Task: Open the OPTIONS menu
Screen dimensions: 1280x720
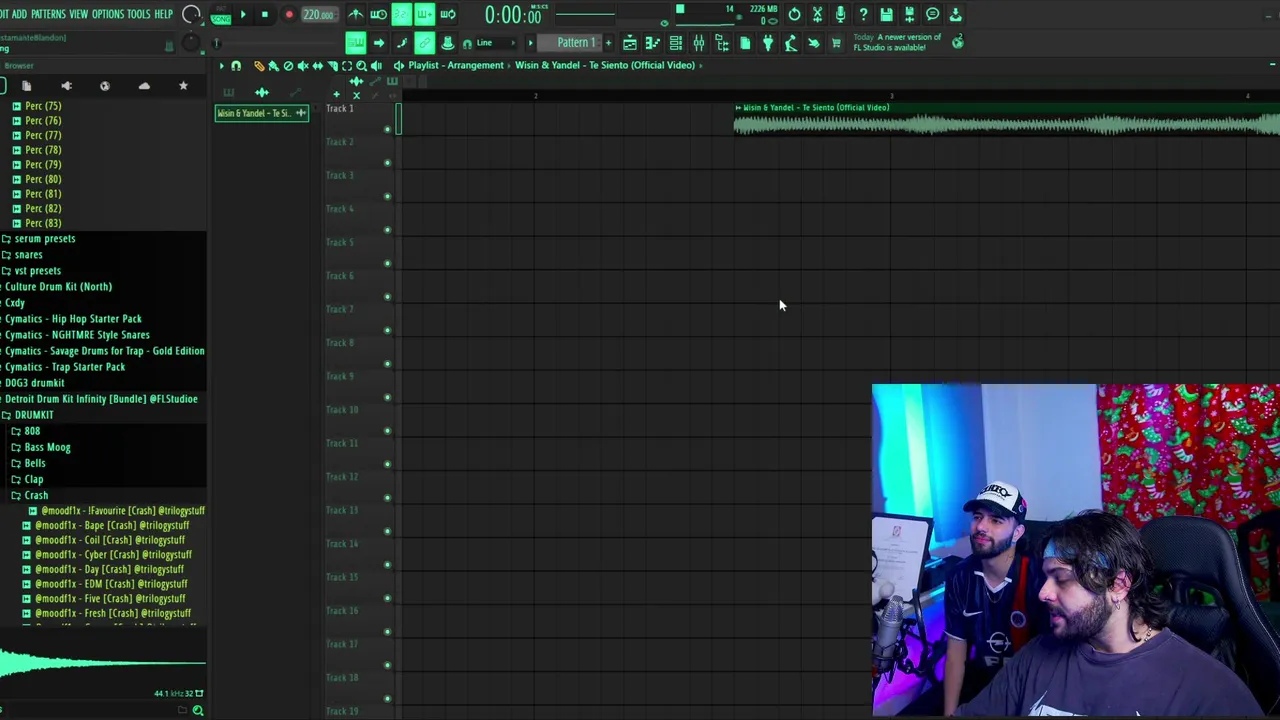Action: [108, 14]
